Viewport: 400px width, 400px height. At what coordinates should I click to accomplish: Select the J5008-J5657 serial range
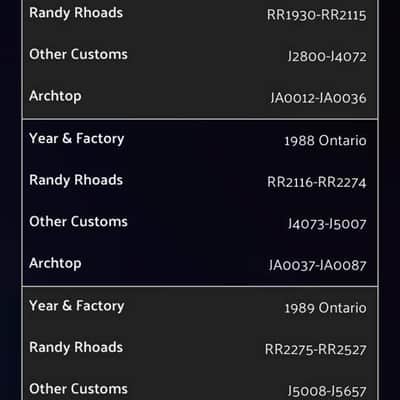327,391
